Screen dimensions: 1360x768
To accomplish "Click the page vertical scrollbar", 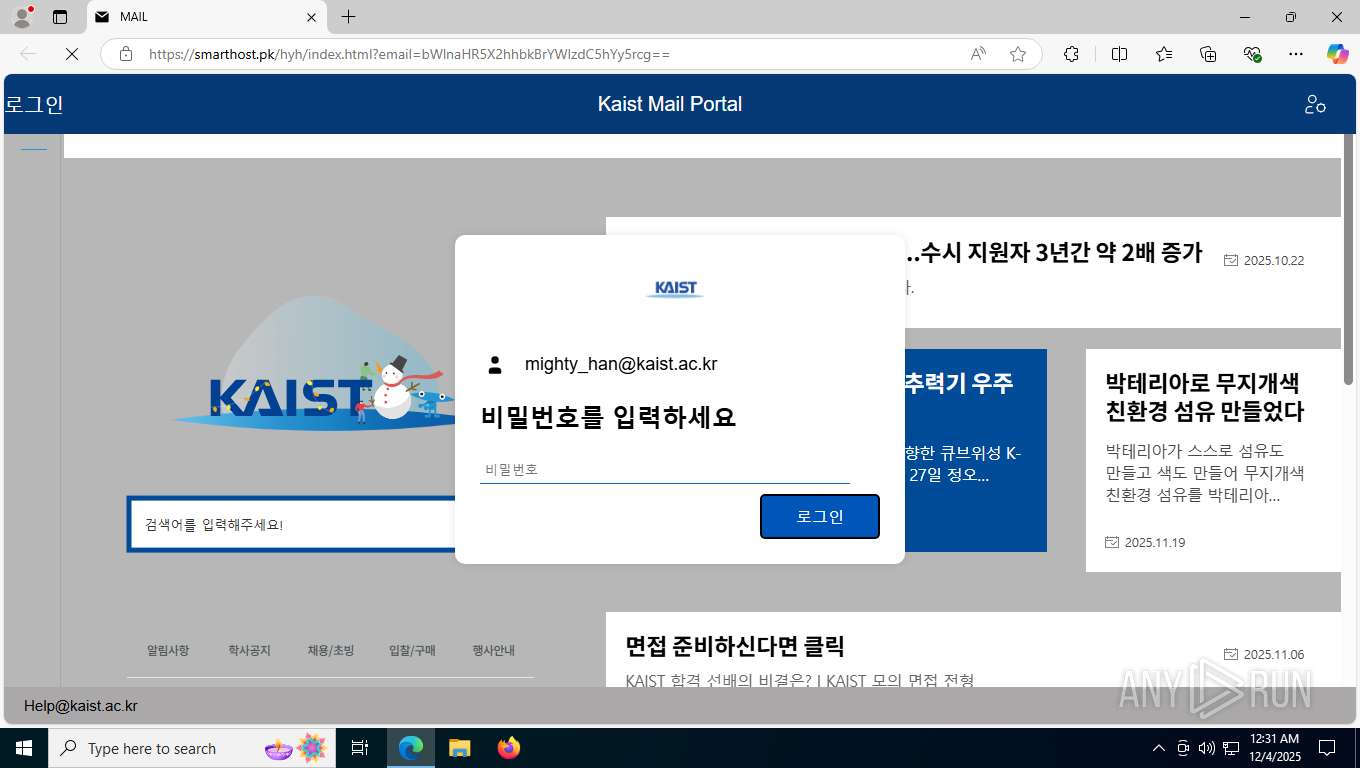I will click(x=1348, y=258).
